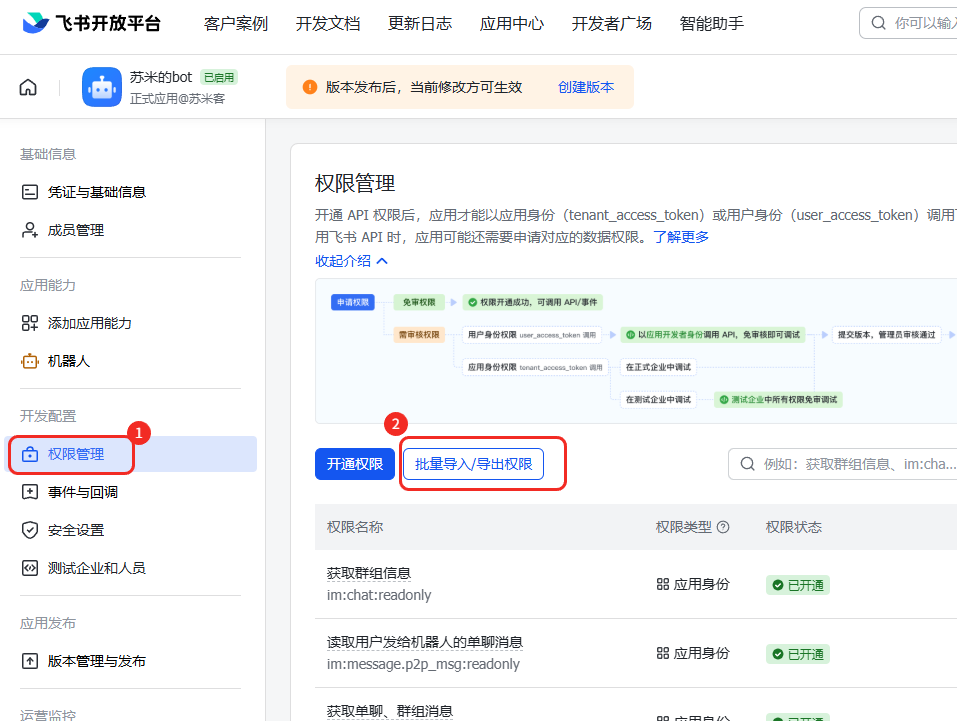Click the 飞书开放平台 logo

(92, 23)
